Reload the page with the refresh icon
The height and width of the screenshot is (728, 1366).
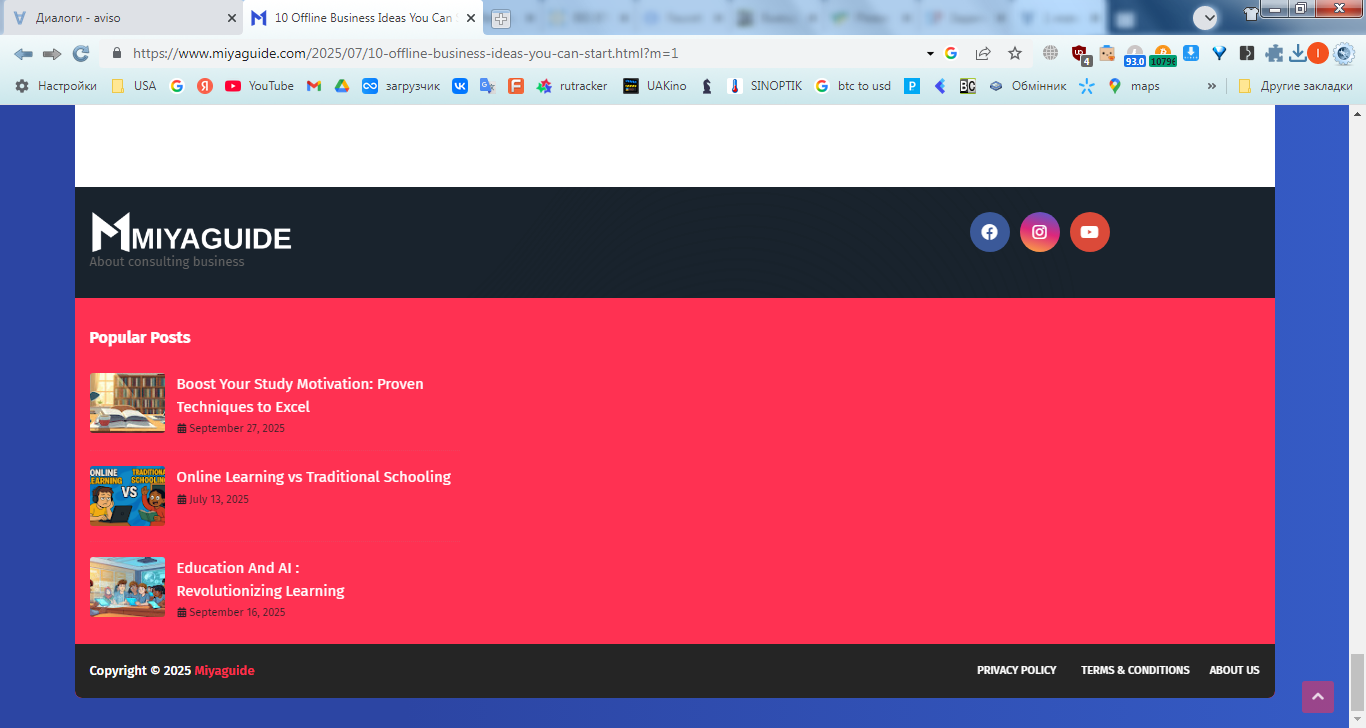click(x=81, y=53)
